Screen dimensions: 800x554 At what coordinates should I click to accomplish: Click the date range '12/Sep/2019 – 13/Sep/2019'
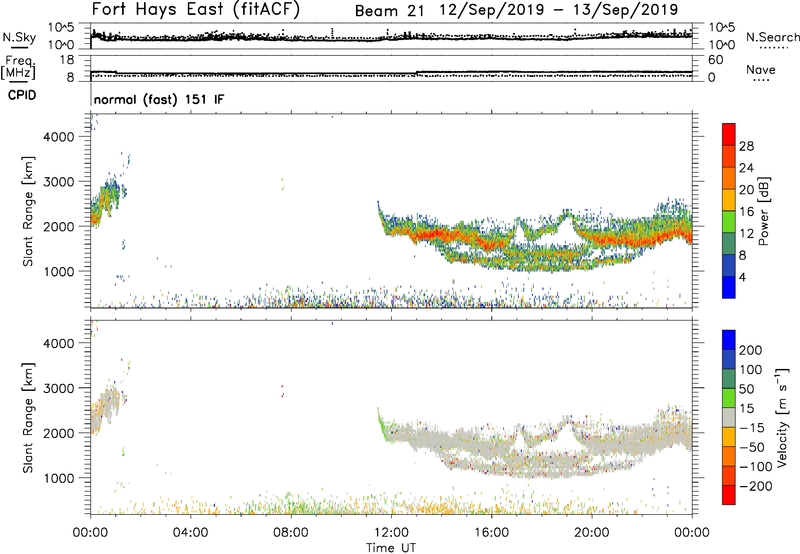click(x=559, y=10)
